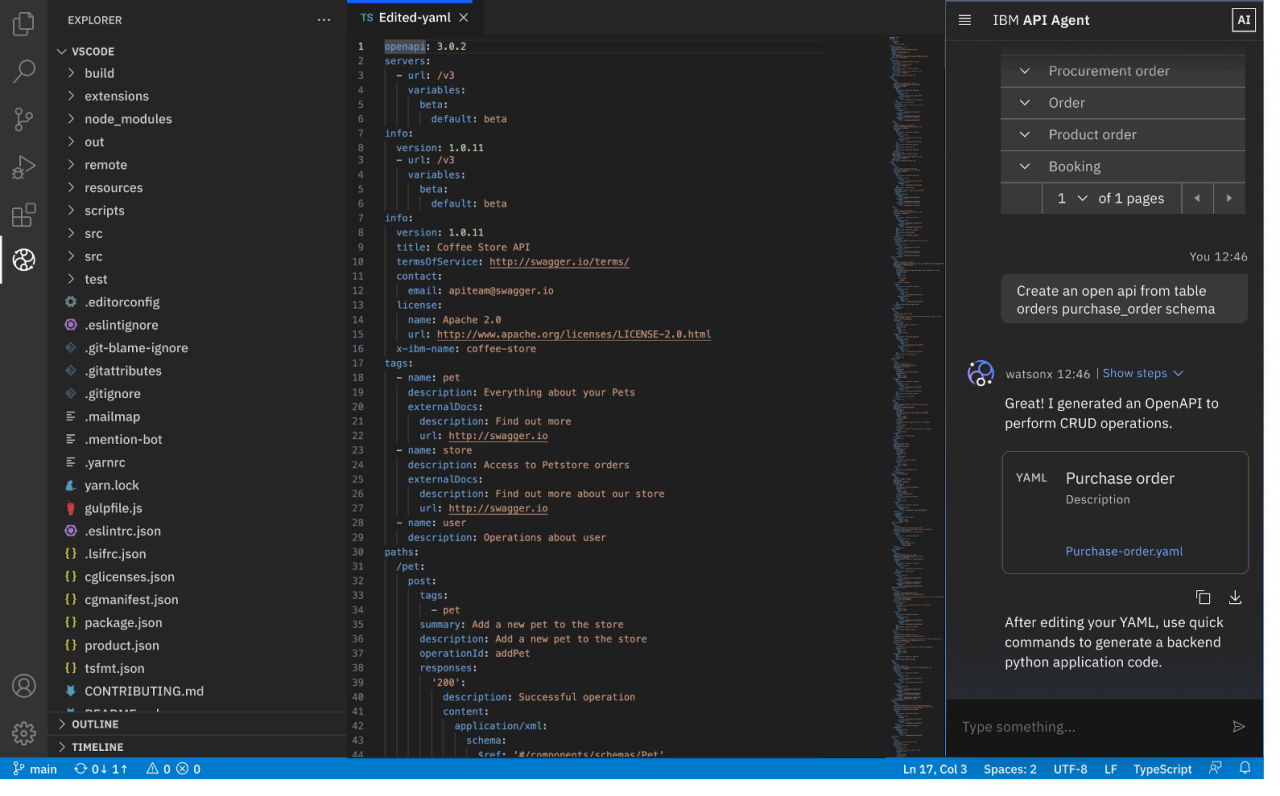Go to next page in pagination
The height and width of the screenshot is (796, 1280).
point(1229,198)
